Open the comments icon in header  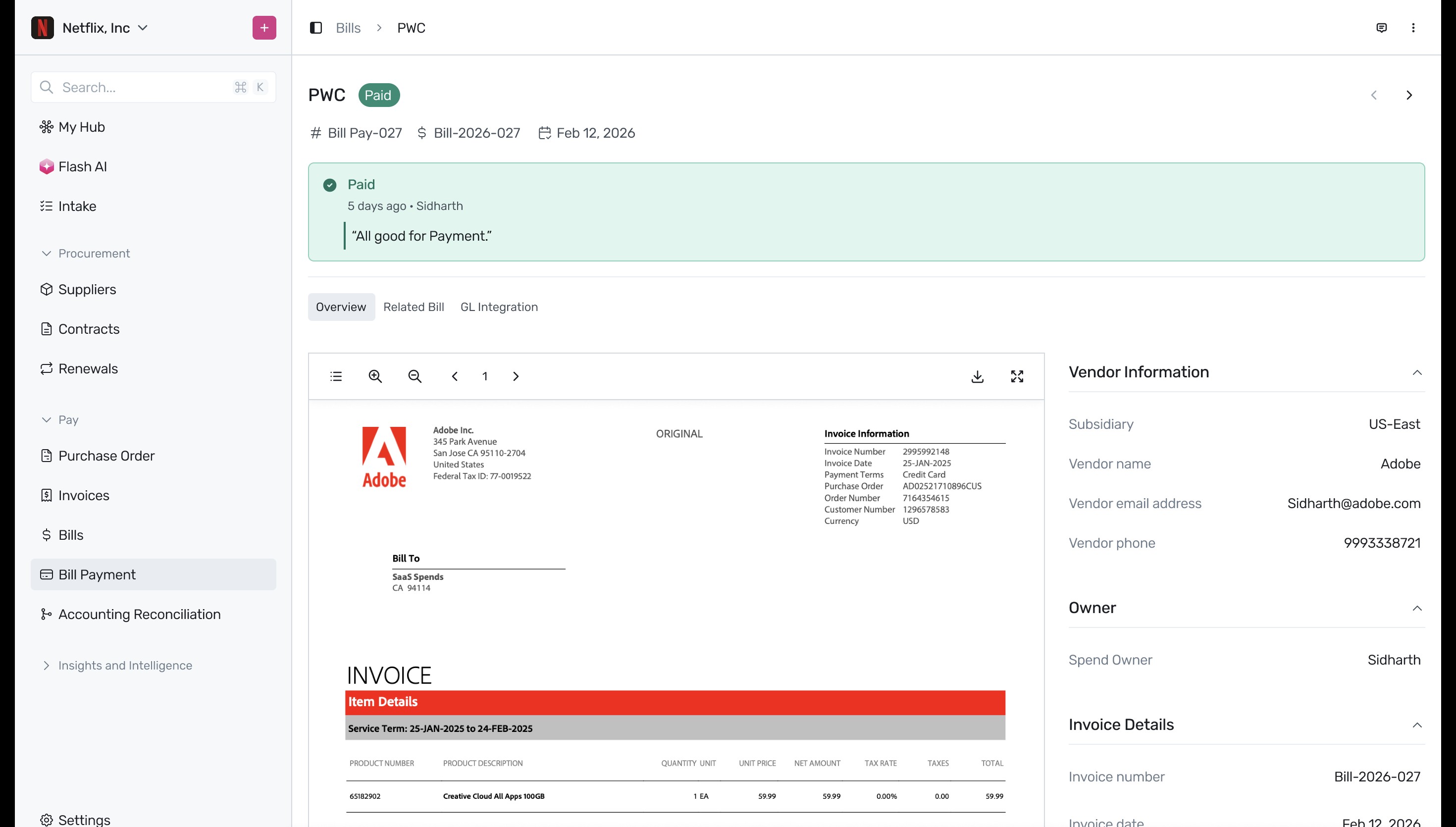1382,28
